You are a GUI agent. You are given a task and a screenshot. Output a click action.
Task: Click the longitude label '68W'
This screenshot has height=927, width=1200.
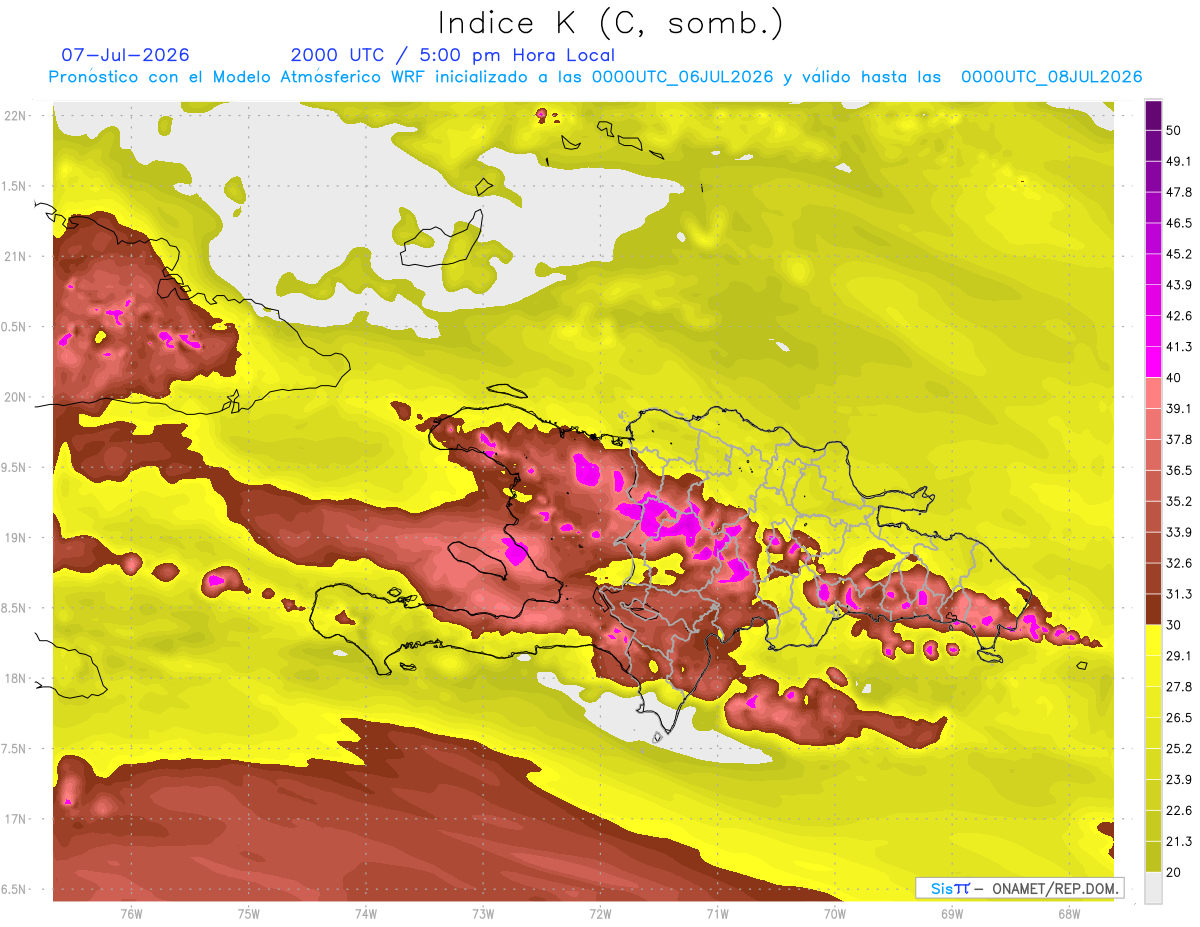tap(1068, 914)
